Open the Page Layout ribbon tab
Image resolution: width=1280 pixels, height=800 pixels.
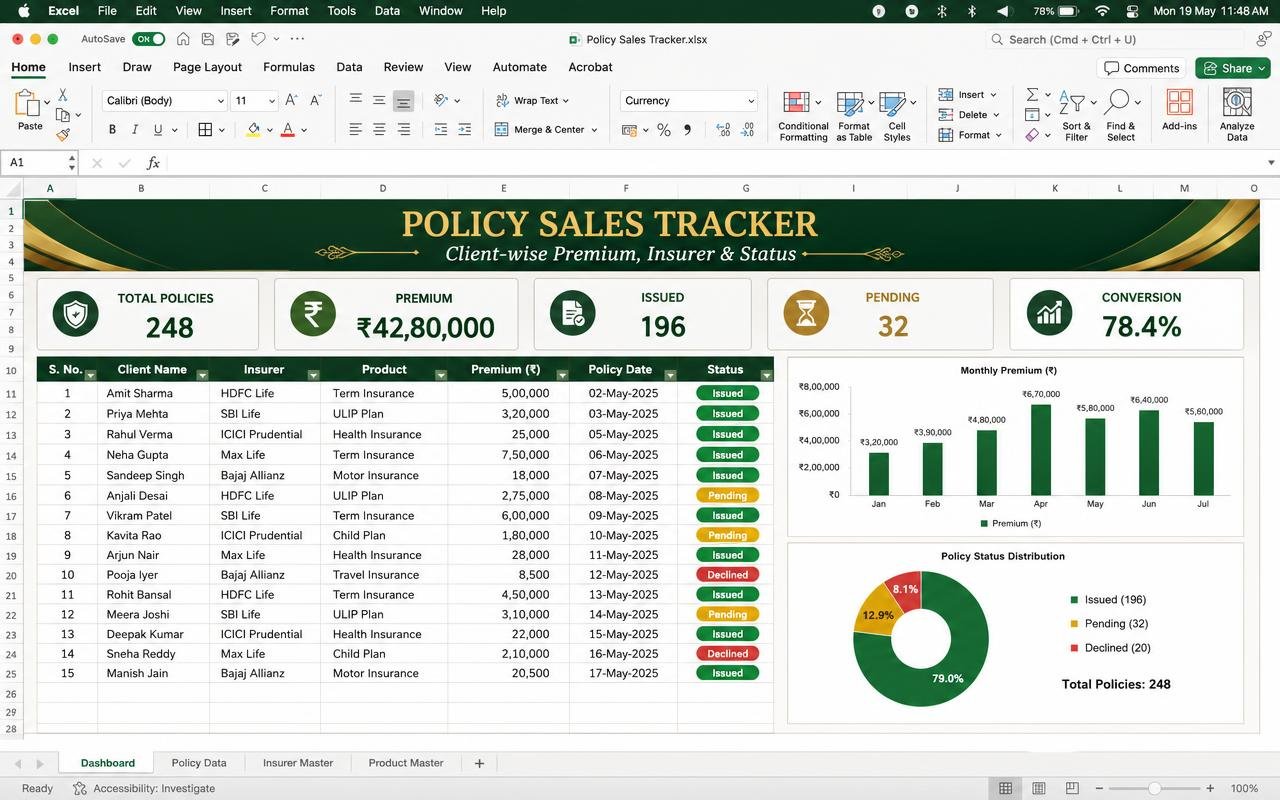207,67
